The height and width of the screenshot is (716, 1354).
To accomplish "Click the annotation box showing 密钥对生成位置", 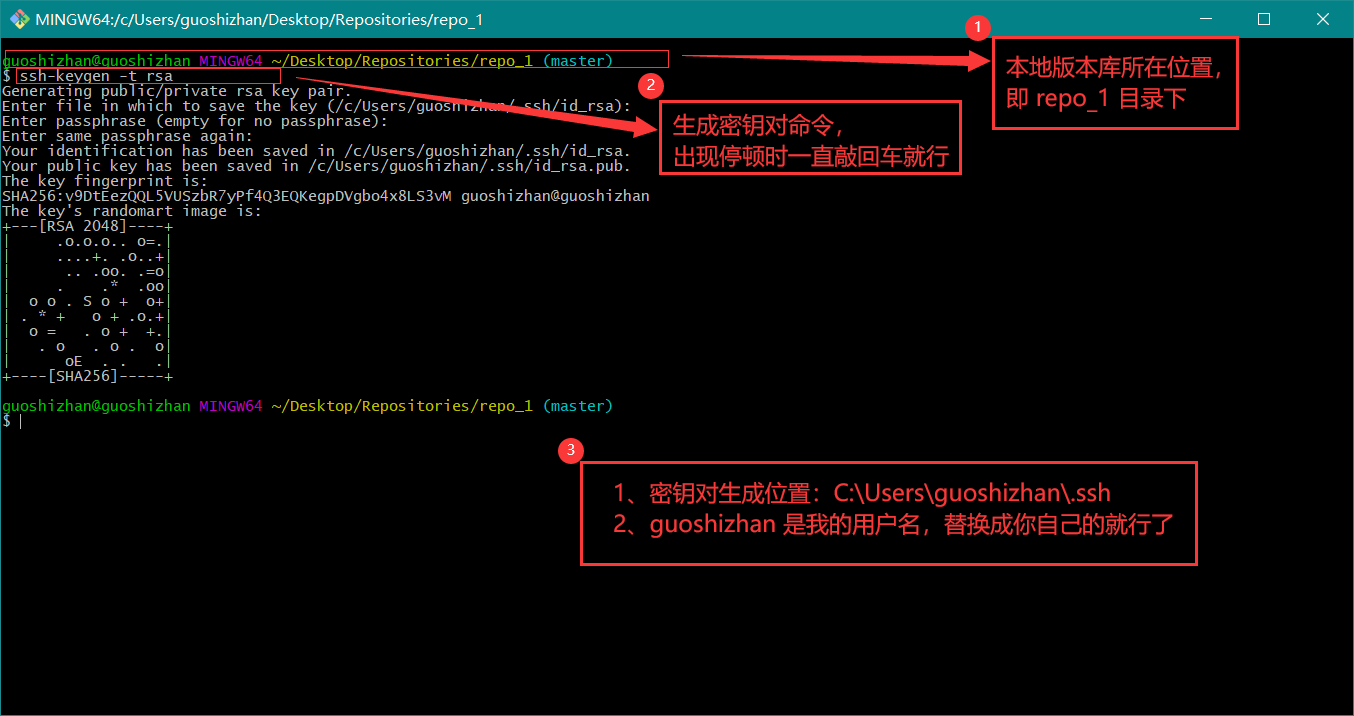I will 888,512.
